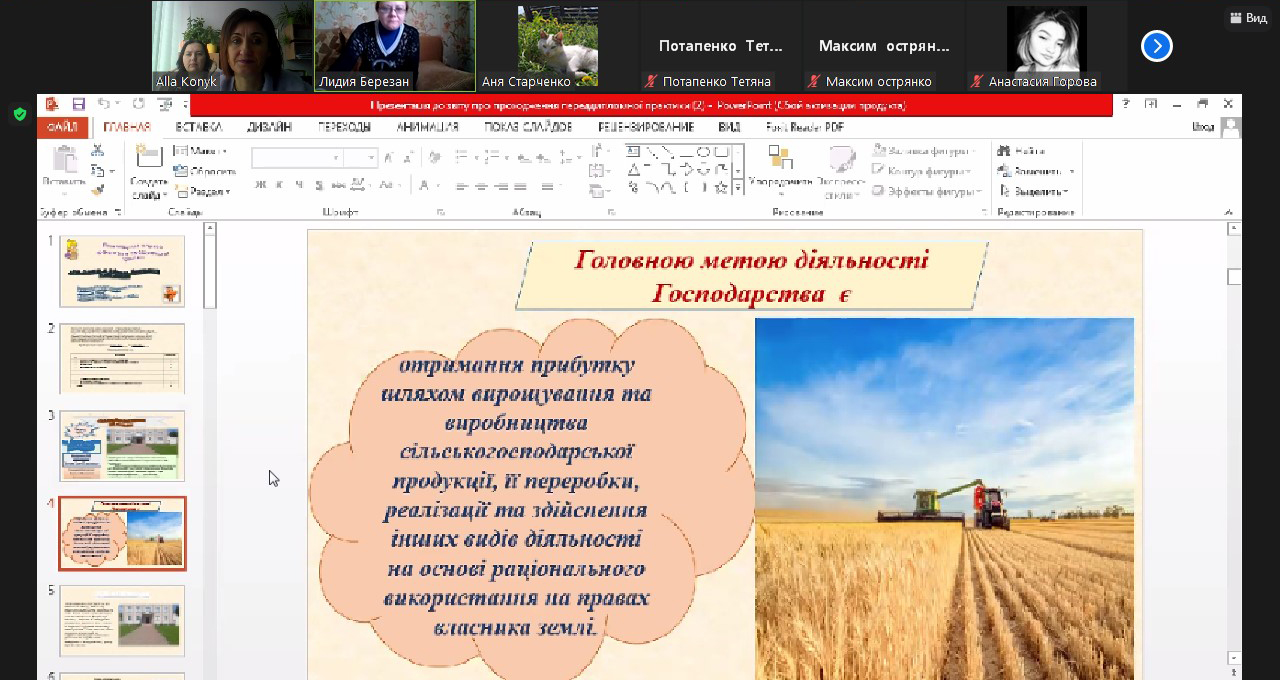Activate the Format Painter brush
The image size is (1280, 680).
[x=98, y=189]
